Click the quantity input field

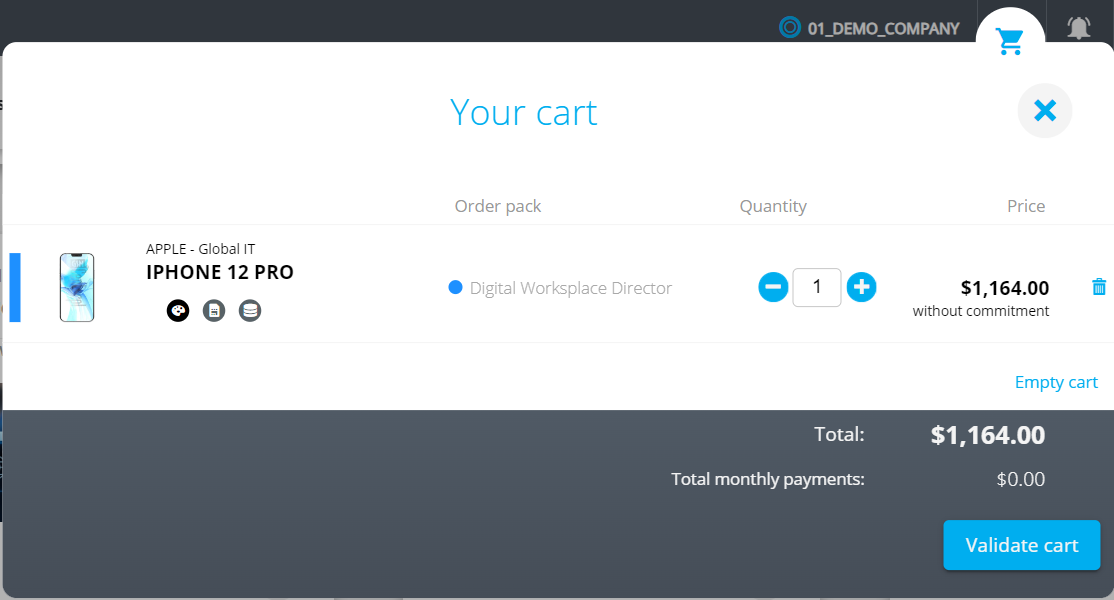[817, 288]
